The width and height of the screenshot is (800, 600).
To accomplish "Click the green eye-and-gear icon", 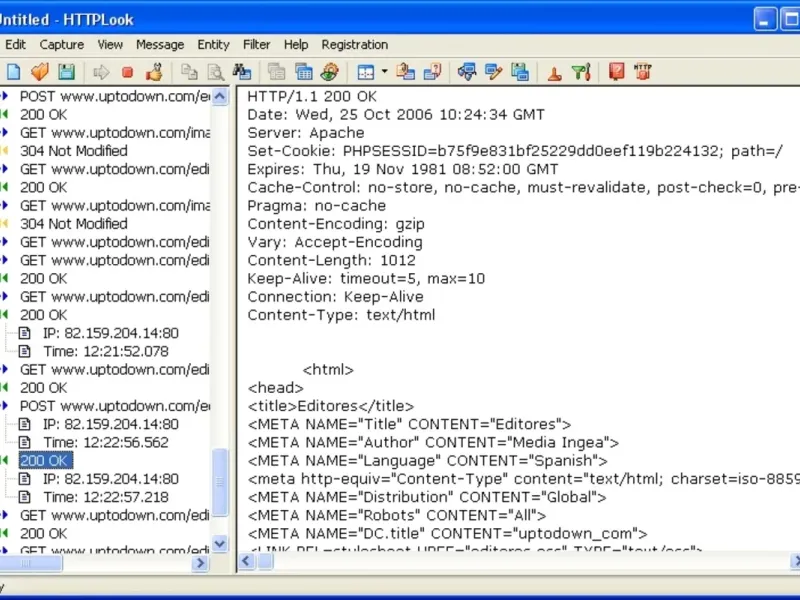I will pos(330,72).
